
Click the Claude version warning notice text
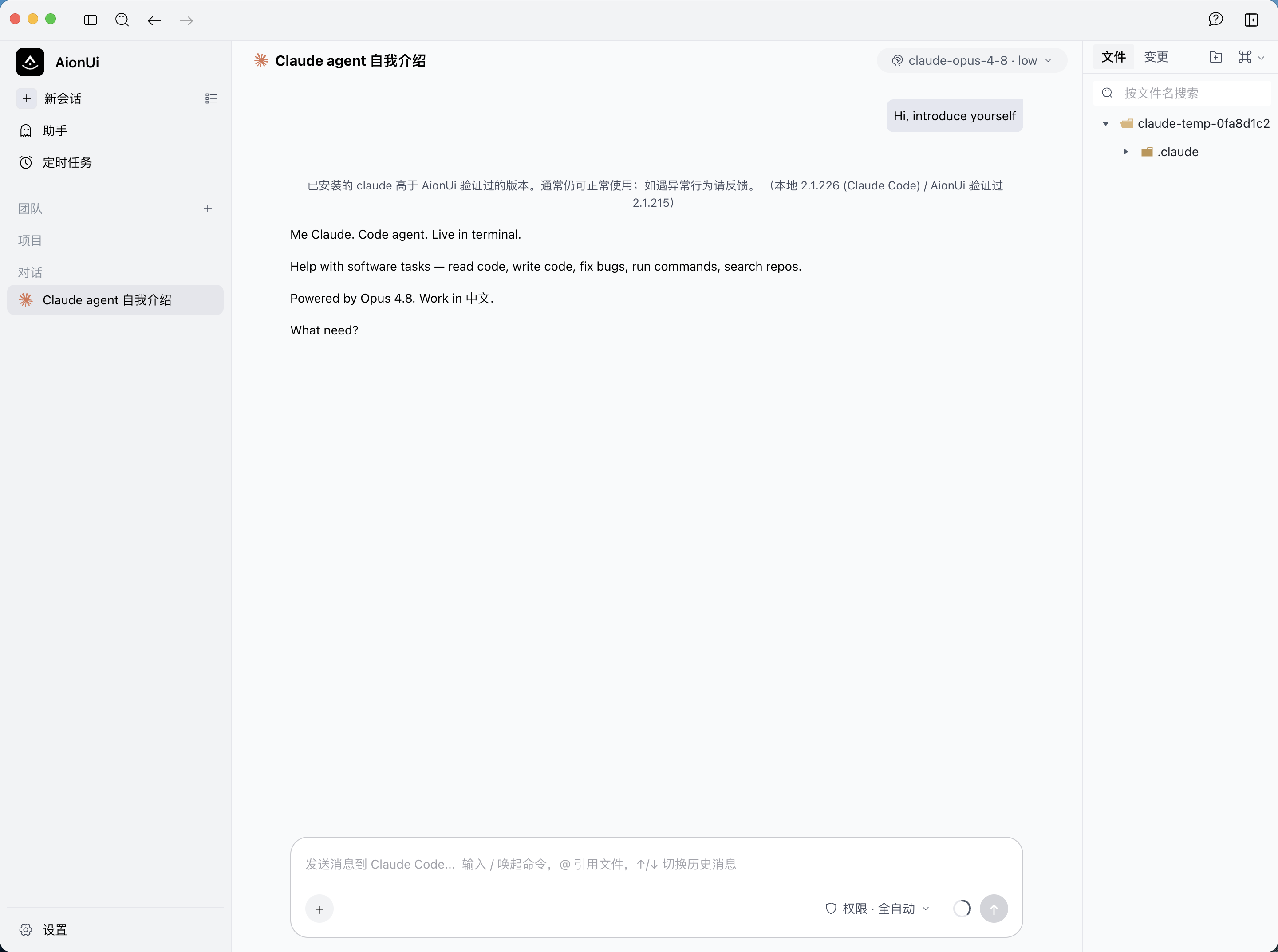655,193
